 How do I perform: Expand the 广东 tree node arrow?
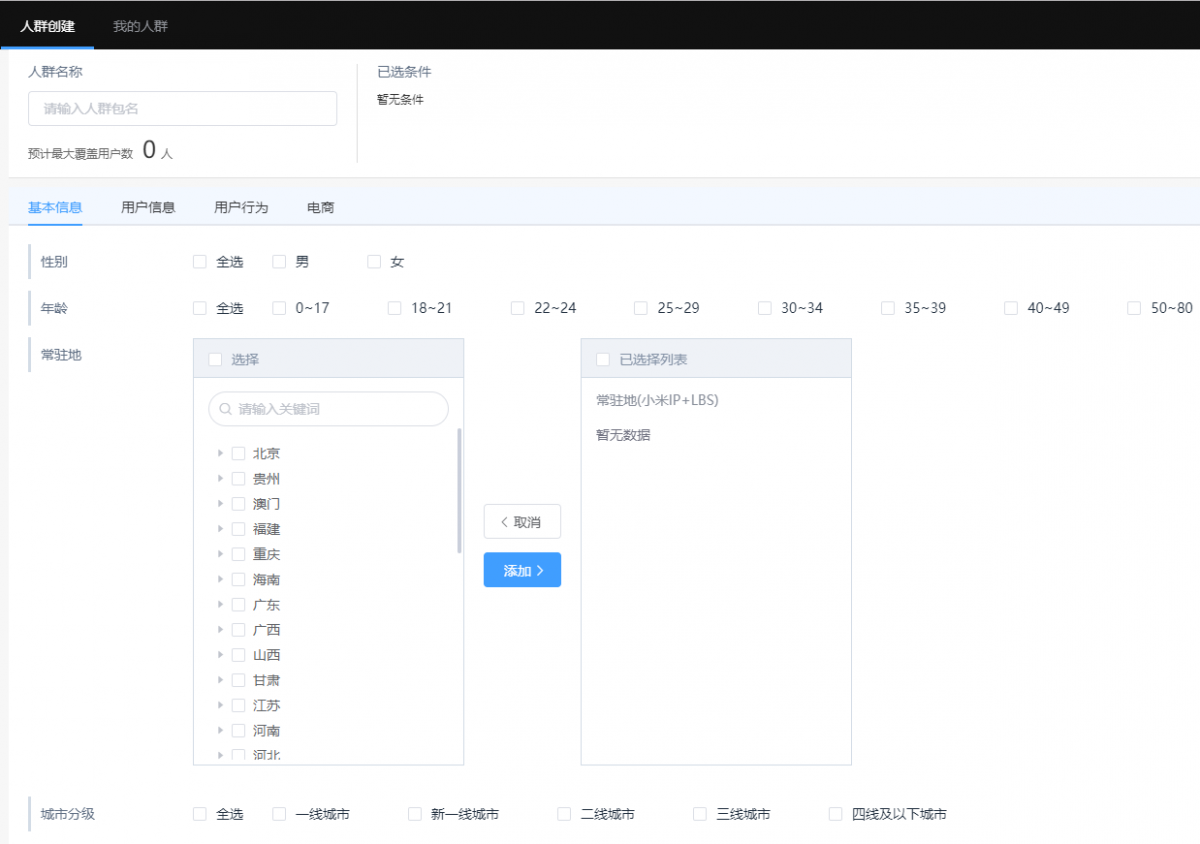(x=220, y=605)
